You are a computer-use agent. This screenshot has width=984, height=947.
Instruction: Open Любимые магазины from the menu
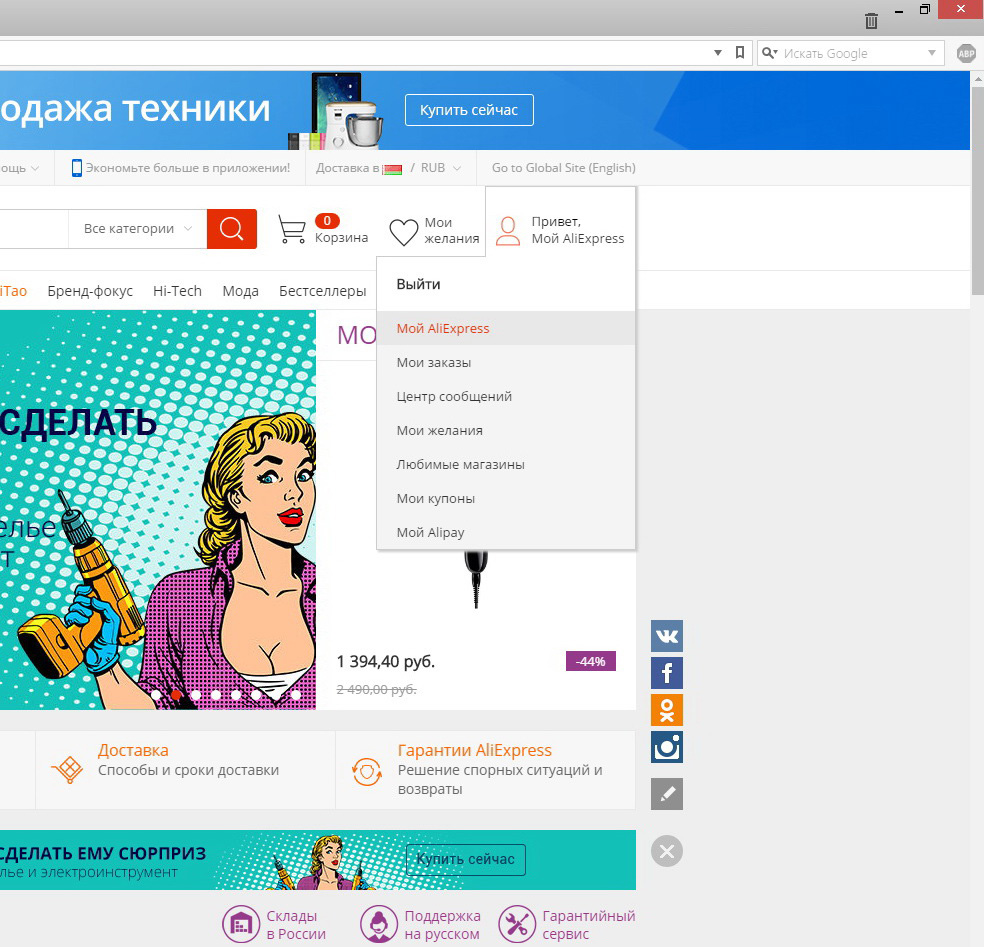(x=506, y=464)
